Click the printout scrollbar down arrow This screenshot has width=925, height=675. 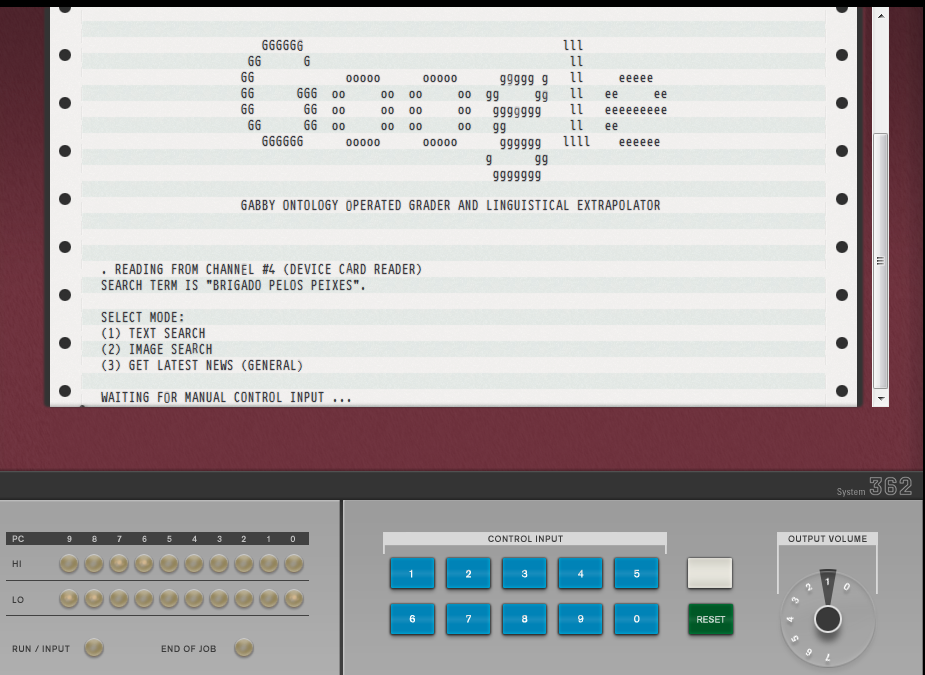[x=881, y=397]
